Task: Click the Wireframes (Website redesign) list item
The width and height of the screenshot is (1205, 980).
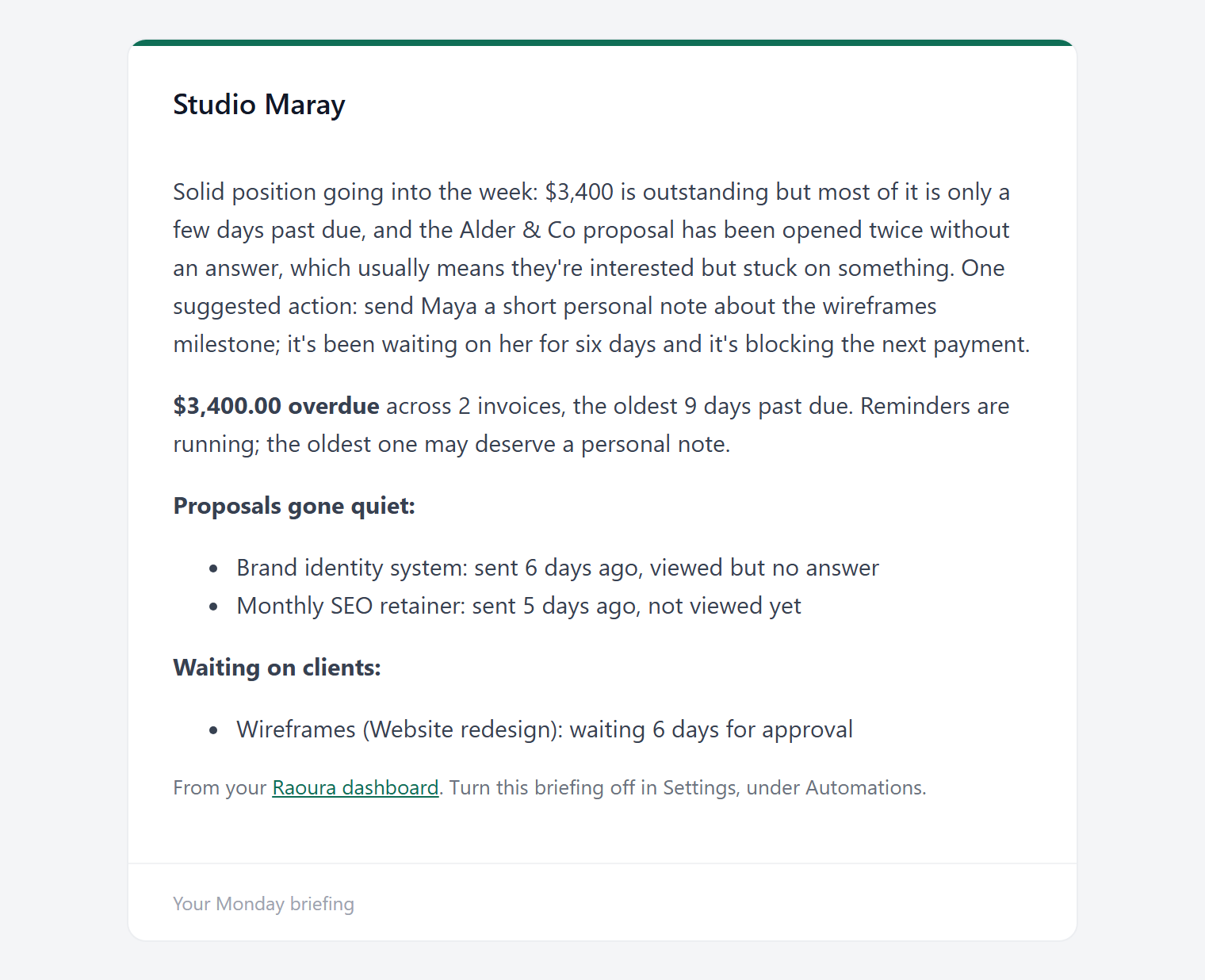Action: (x=545, y=729)
